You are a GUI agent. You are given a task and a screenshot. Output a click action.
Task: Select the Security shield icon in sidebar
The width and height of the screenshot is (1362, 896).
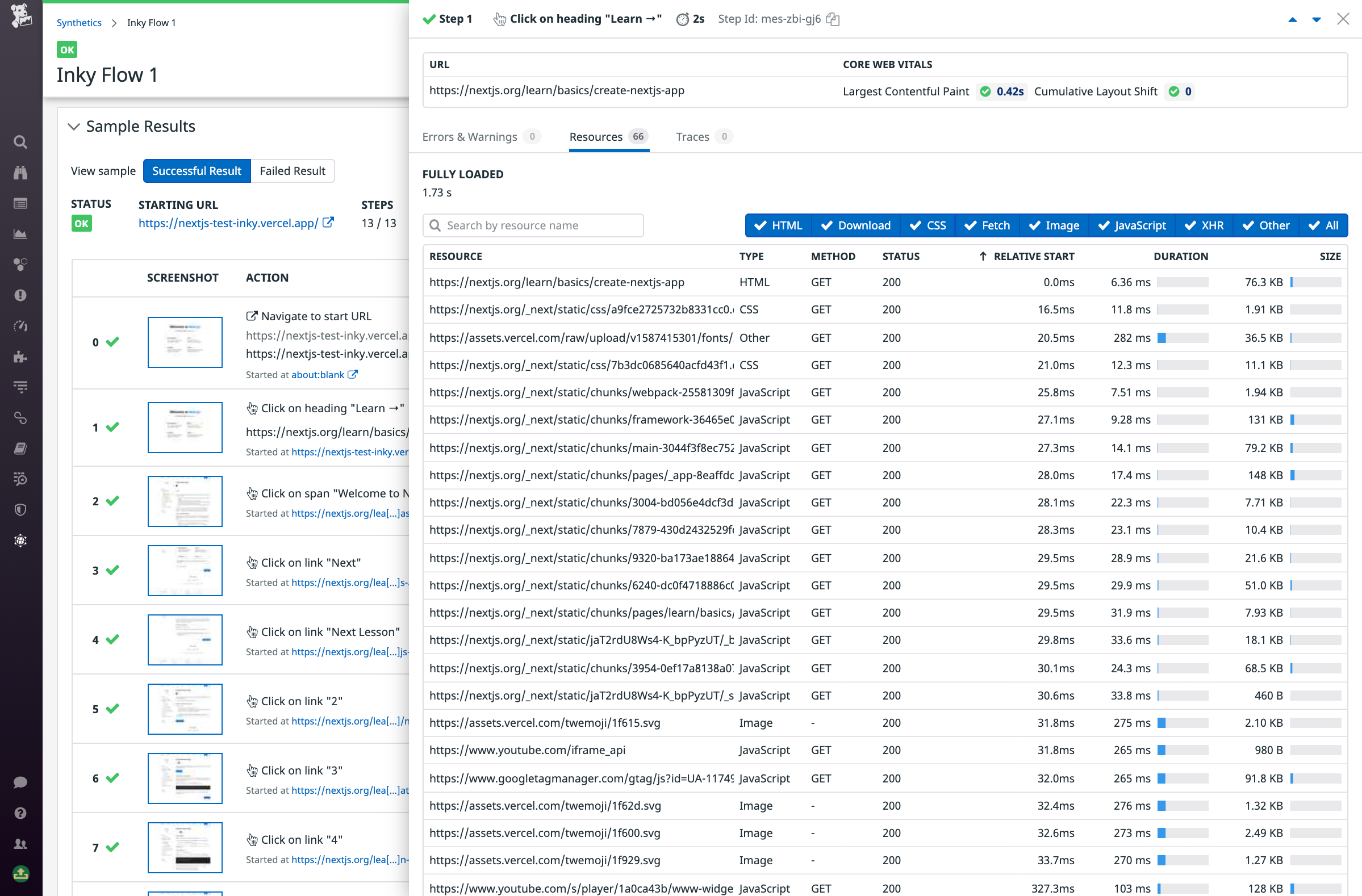point(20,510)
